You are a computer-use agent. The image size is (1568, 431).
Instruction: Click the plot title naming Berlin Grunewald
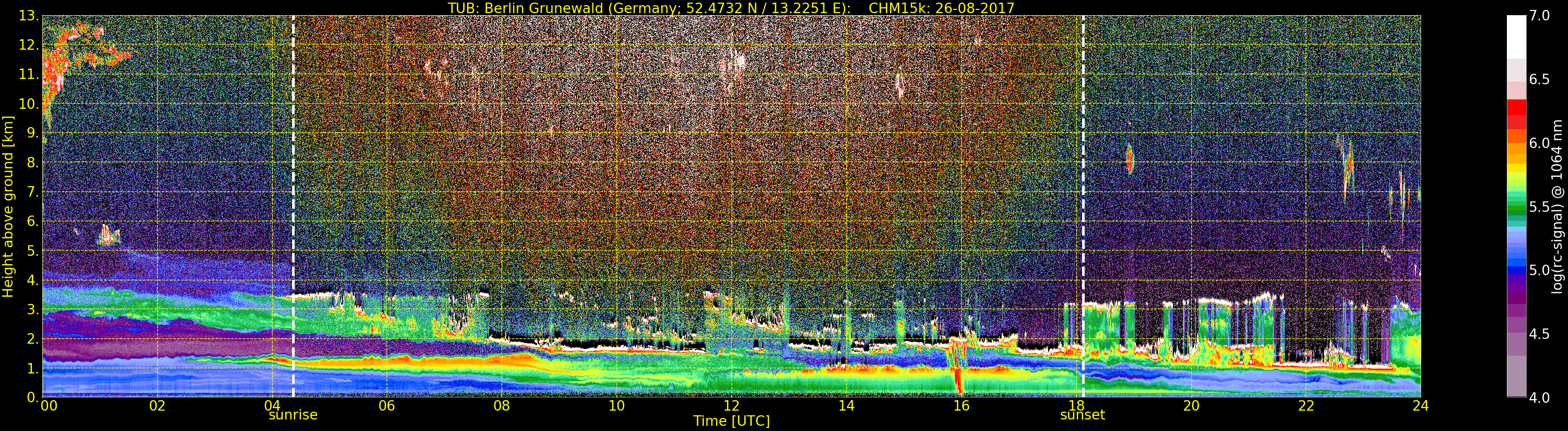click(x=731, y=8)
